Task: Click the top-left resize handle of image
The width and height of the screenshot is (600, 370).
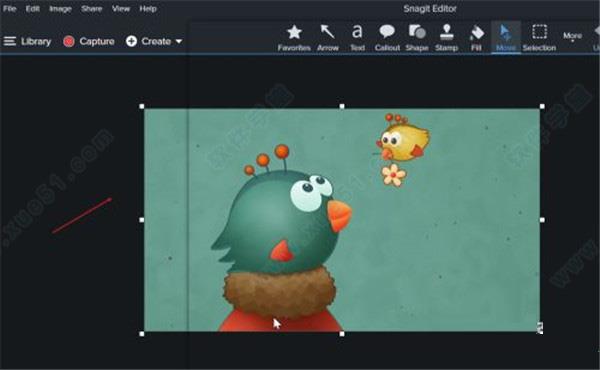Action: click(x=142, y=106)
